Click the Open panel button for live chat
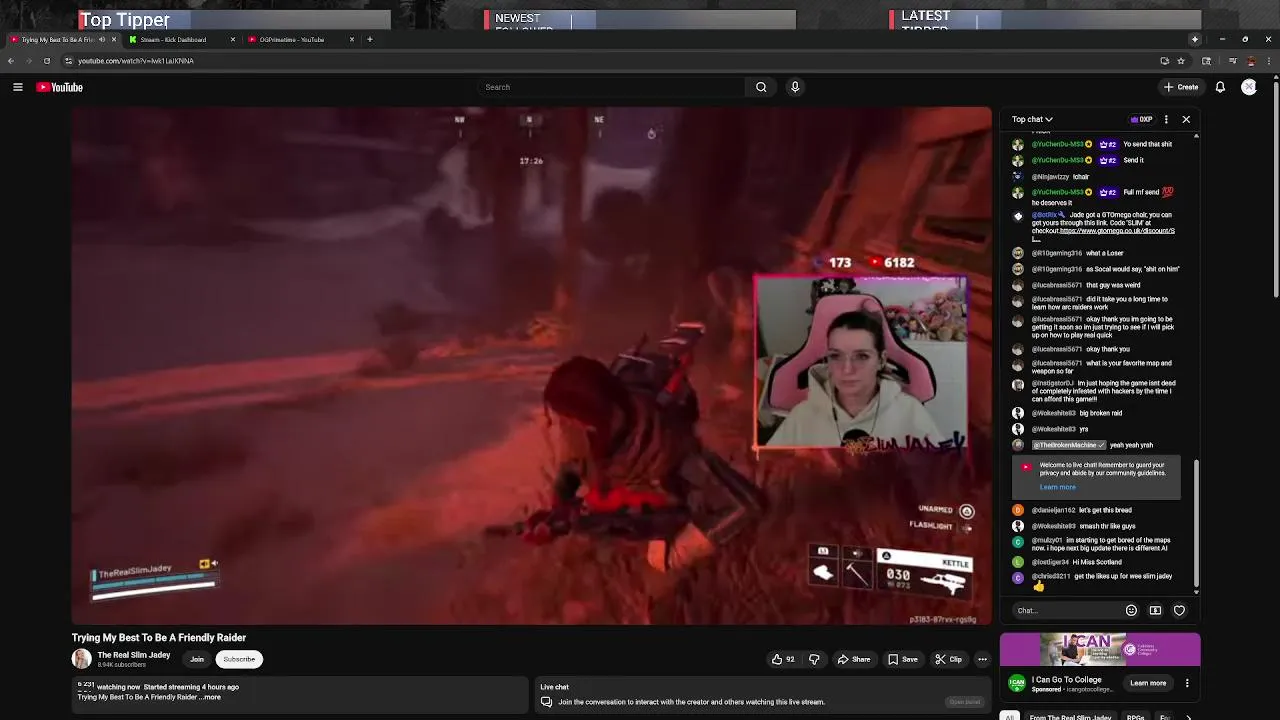 (965, 702)
